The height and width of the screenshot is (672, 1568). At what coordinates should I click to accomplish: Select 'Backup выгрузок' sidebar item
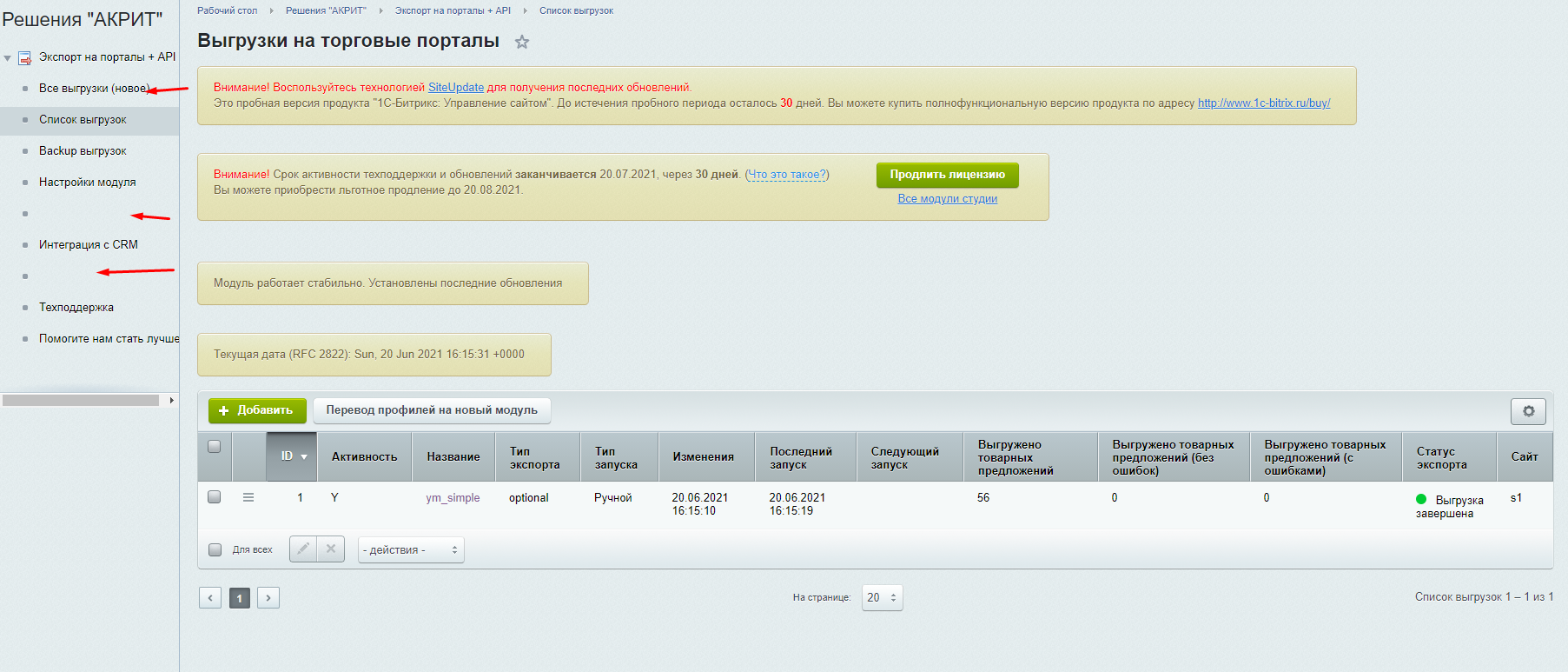[83, 151]
